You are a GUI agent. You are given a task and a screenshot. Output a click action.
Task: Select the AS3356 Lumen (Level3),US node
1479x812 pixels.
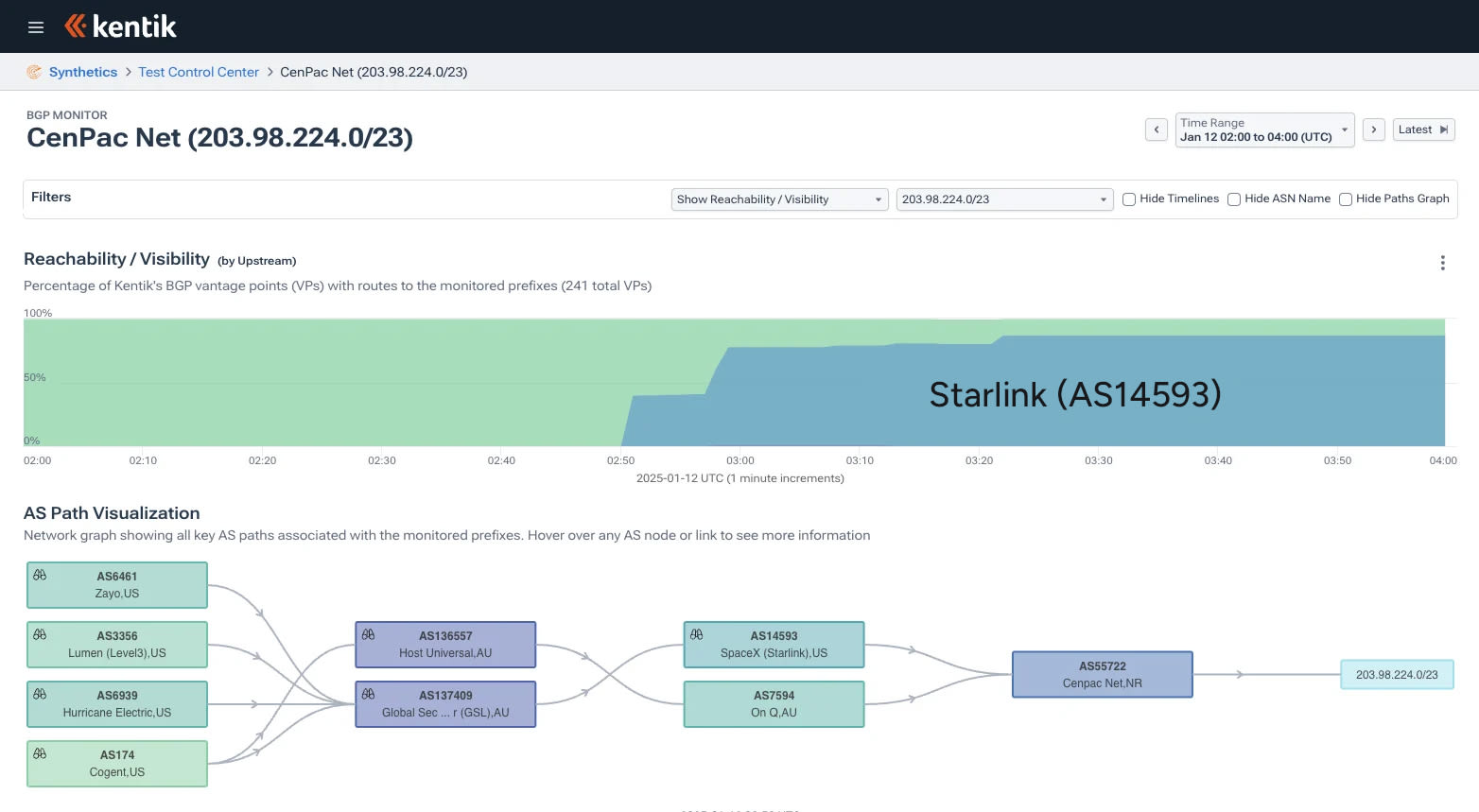coord(117,645)
